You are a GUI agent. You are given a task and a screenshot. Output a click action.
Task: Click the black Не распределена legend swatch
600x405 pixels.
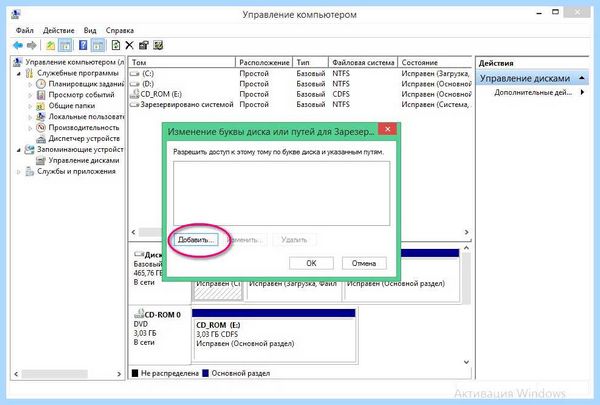[135, 373]
